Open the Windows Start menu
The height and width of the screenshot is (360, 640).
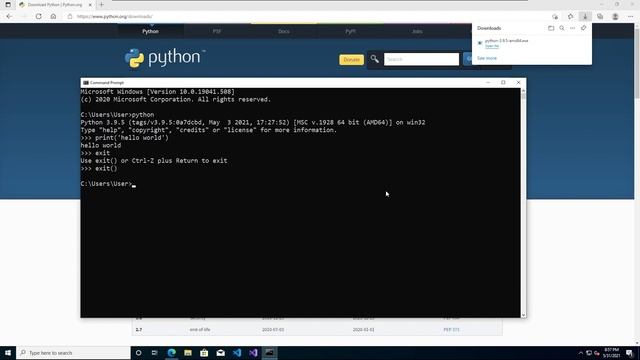click(x=8, y=353)
